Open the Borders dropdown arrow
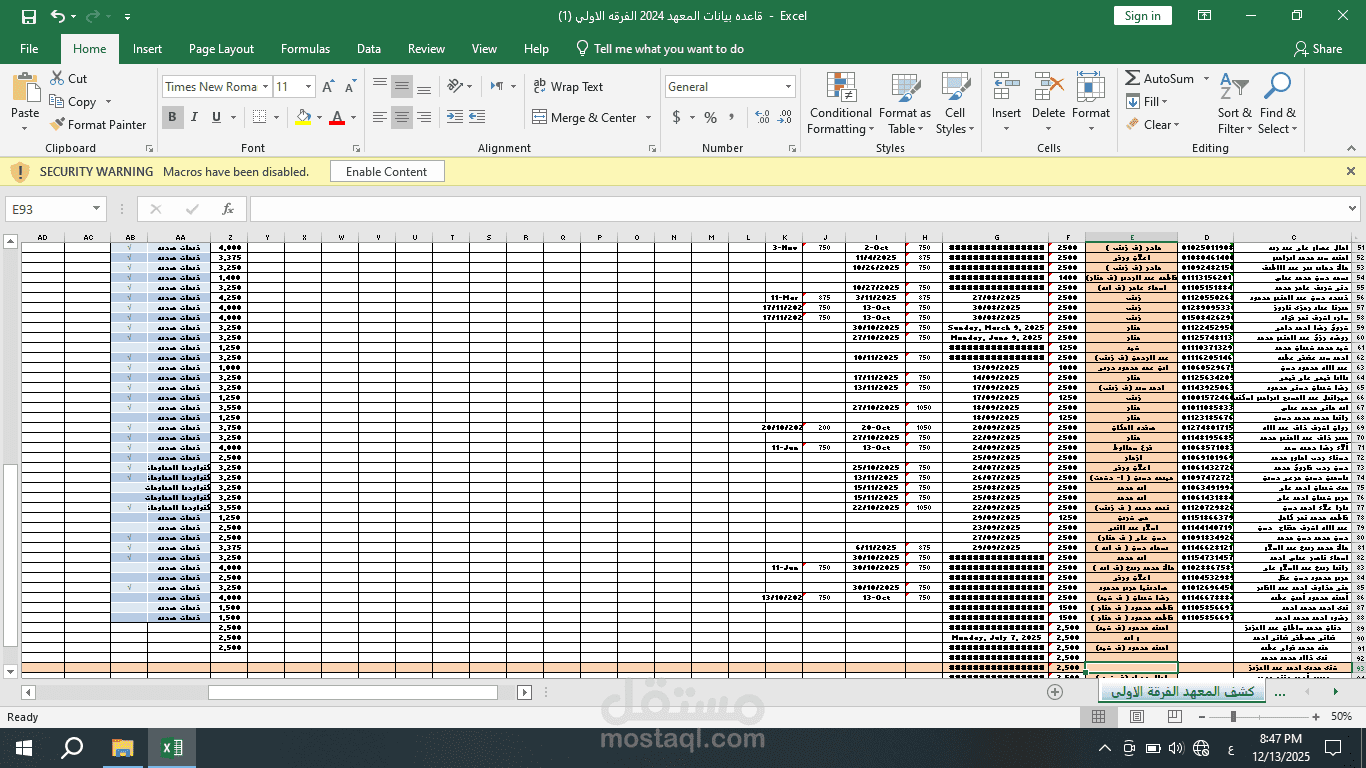Screen dimensions: 1366x768 tap(276, 118)
